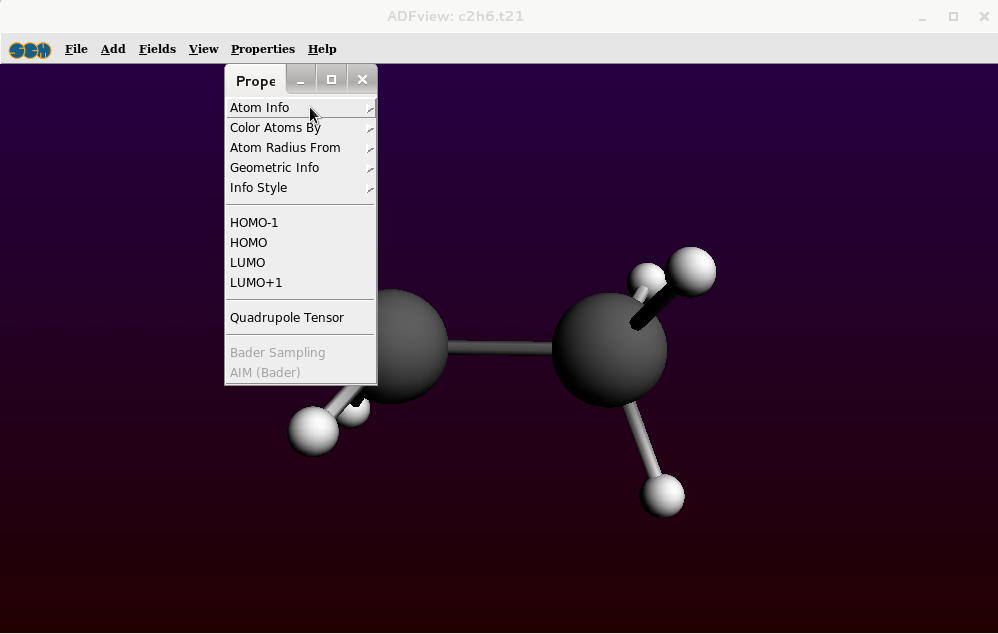
Task: Open the View menu
Action: click(203, 49)
